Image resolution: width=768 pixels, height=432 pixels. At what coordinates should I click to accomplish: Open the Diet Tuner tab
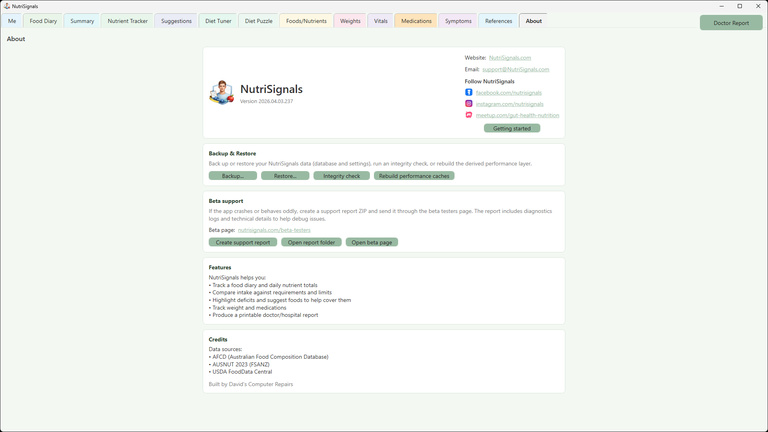[x=218, y=21]
